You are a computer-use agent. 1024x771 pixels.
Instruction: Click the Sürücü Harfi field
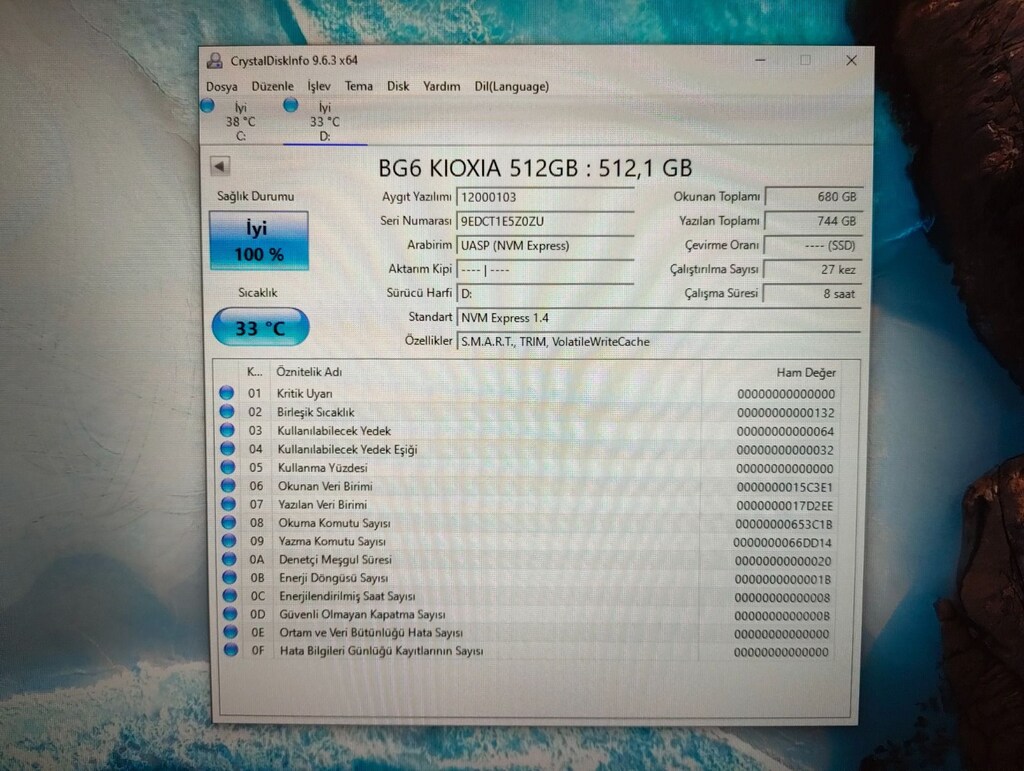(545, 294)
